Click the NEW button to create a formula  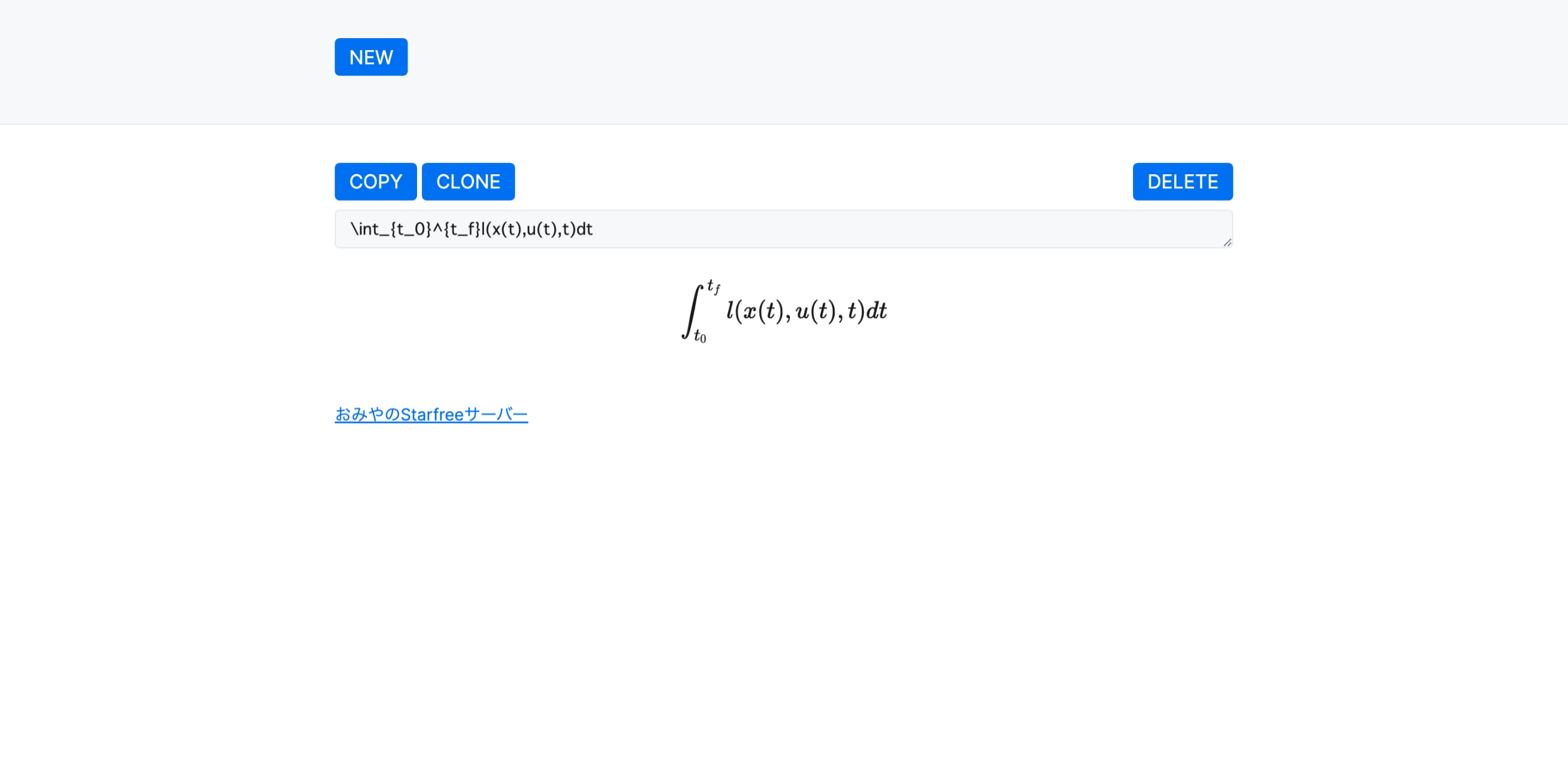[x=371, y=57]
